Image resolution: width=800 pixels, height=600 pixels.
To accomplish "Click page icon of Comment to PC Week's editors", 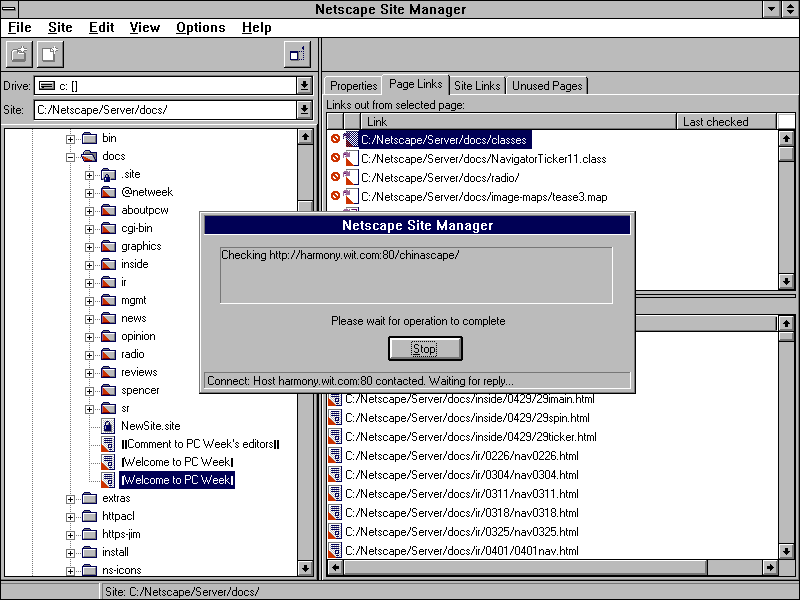I will click(x=108, y=444).
